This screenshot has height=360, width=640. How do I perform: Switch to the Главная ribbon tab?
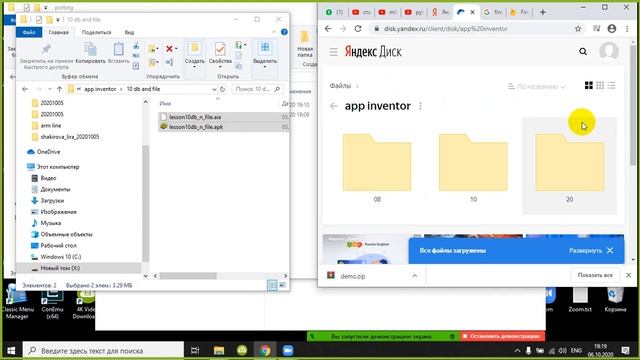pyautogui.click(x=58, y=32)
